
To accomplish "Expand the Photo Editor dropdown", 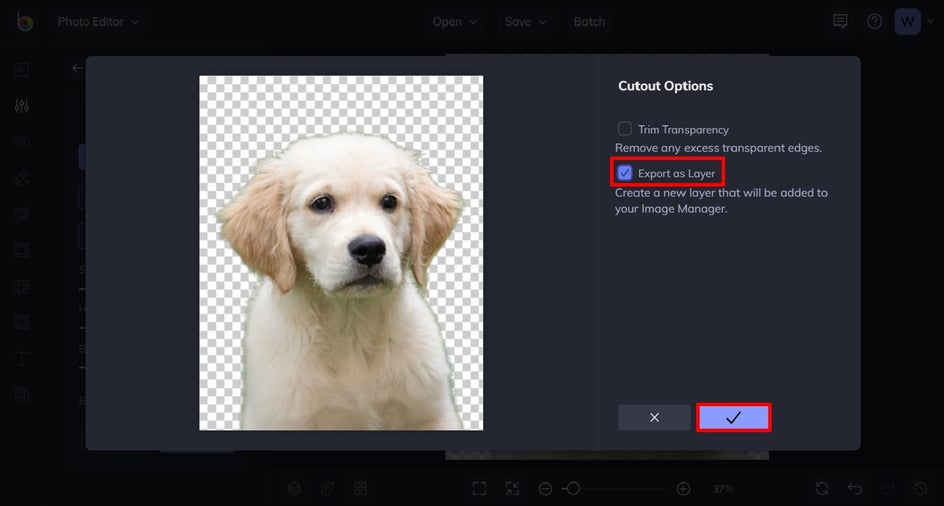I will pyautogui.click(x=98, y=22).
